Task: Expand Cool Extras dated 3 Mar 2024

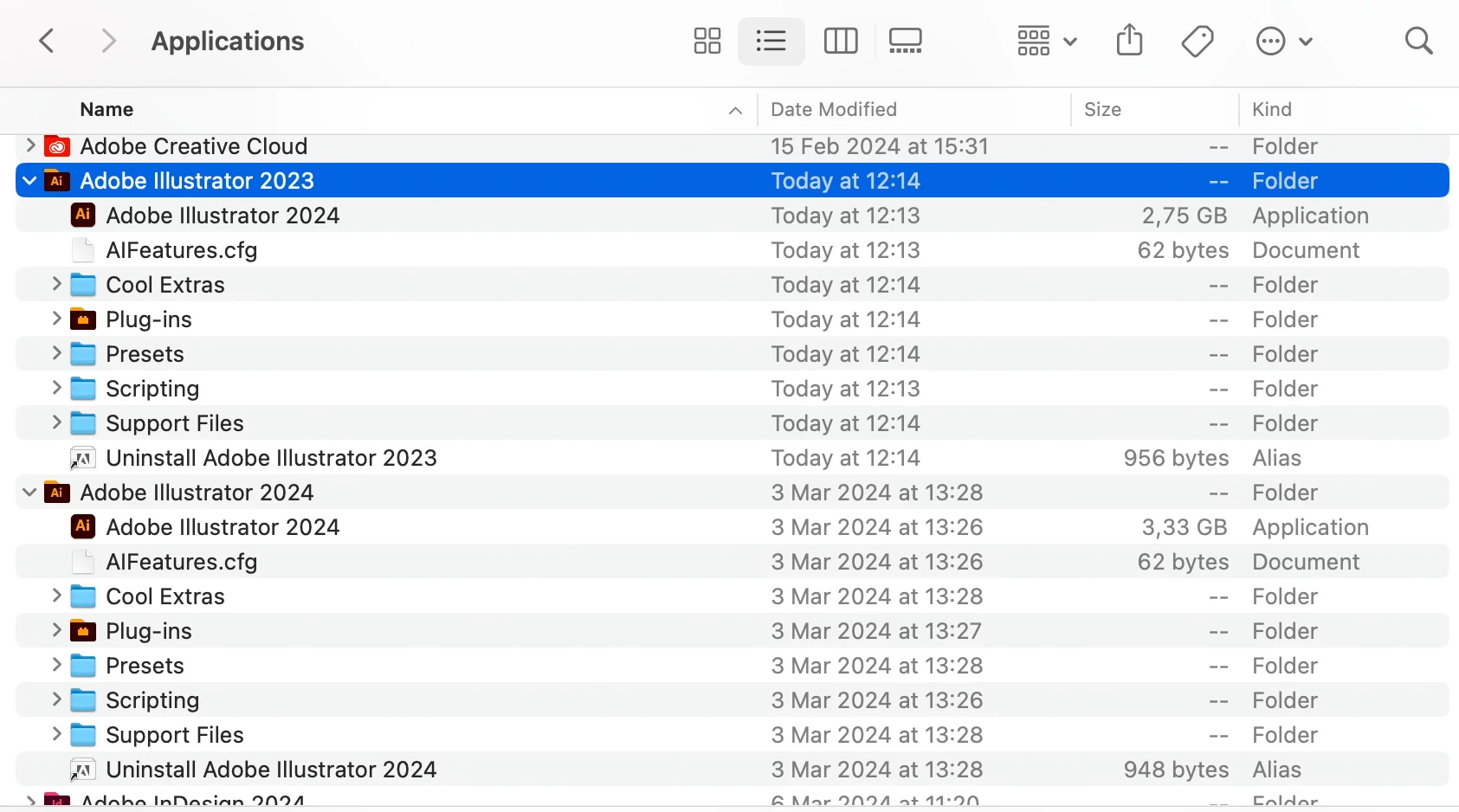Action: 56,596
